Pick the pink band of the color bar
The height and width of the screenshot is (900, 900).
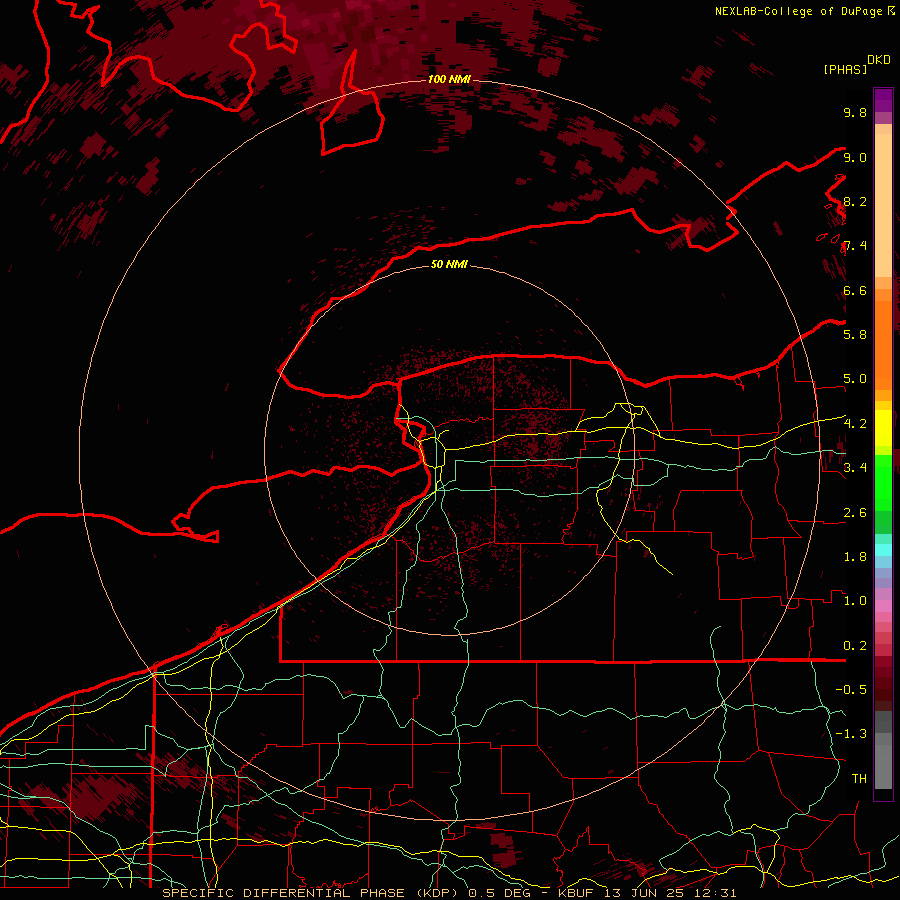(x=883, y=606)
